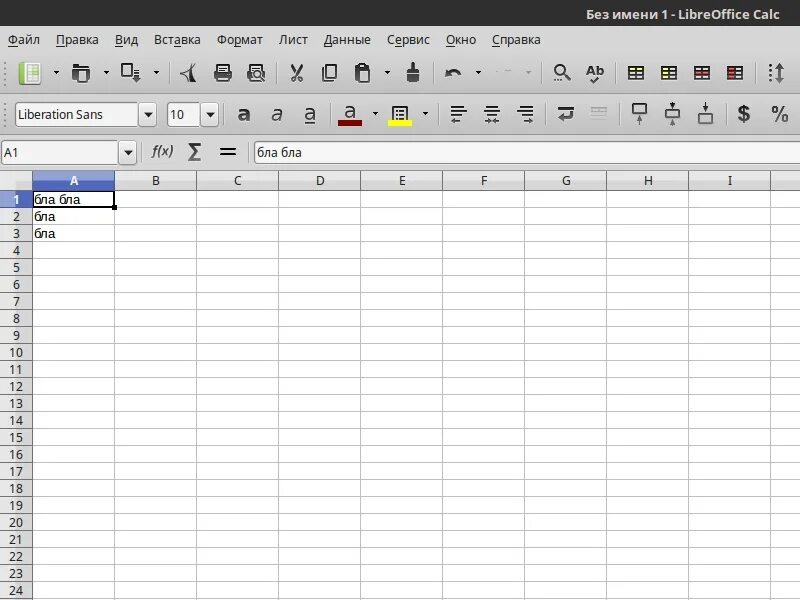The height and width of the screenshot is (600, 800).
Task: Toggle align left
Action: pos(458,114)
